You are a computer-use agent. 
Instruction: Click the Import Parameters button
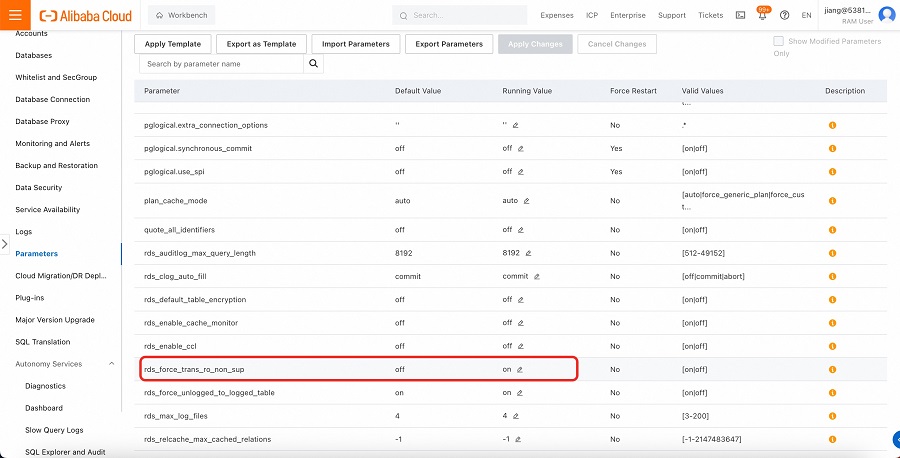[x=355, y=44]
